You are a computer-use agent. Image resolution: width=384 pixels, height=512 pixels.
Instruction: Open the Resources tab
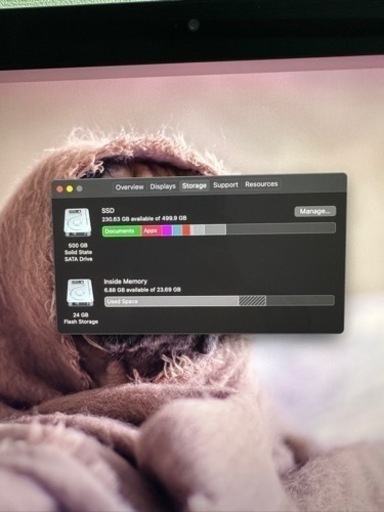coord(261,184)
